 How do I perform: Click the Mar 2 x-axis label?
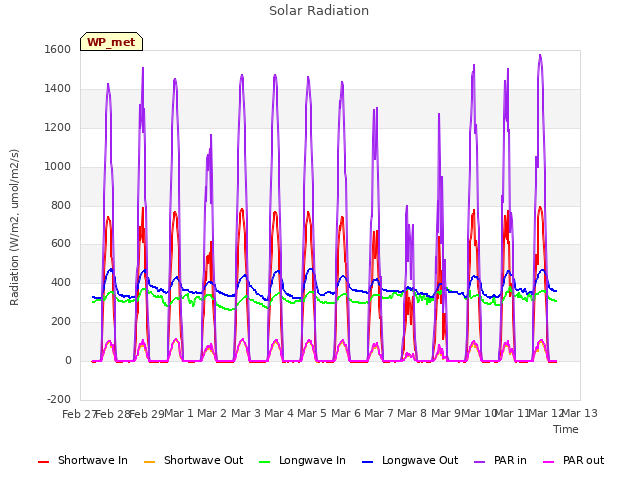click(x=212, y=413)
